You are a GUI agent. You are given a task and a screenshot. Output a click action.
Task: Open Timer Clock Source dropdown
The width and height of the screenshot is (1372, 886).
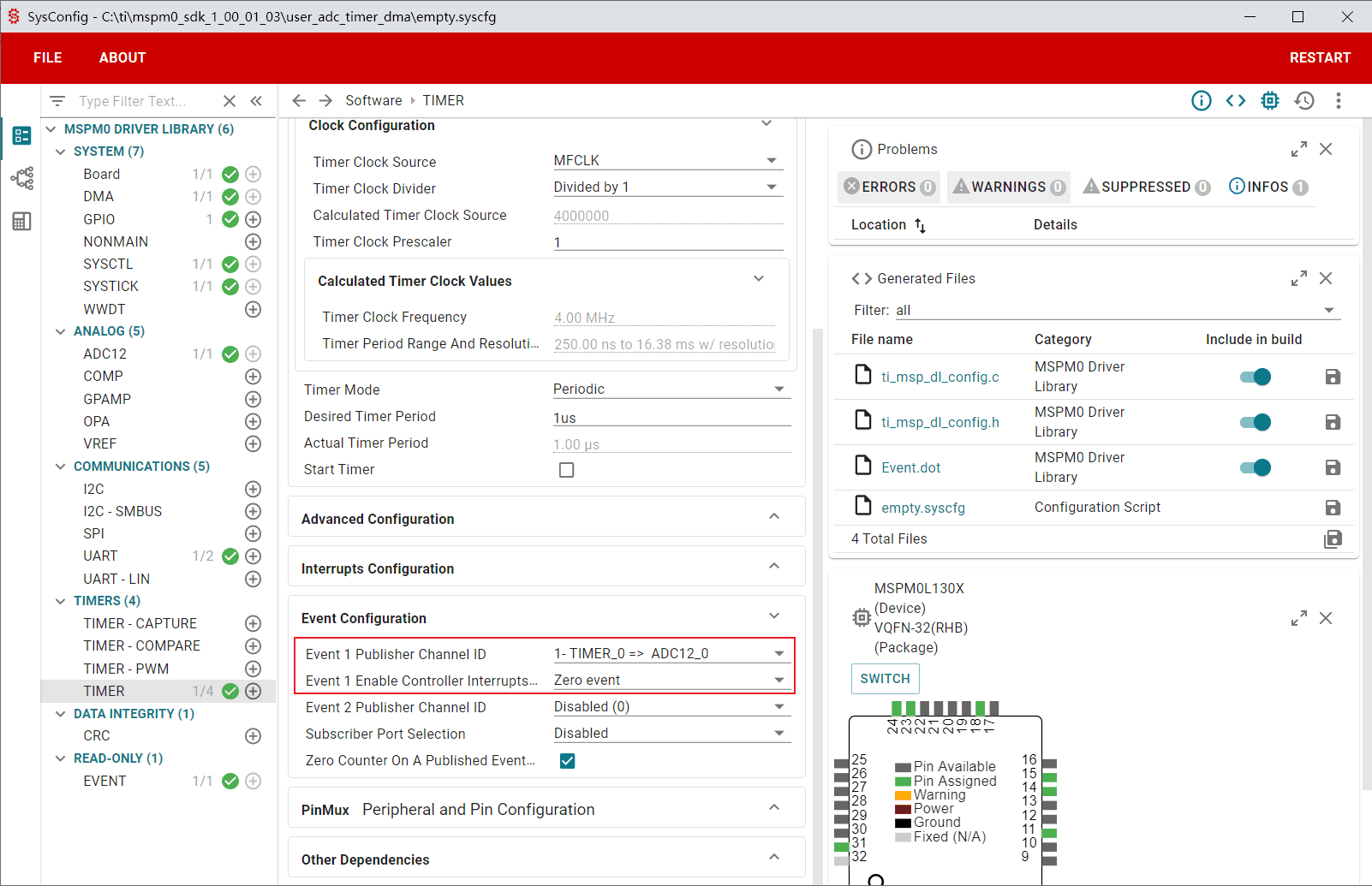668,161
